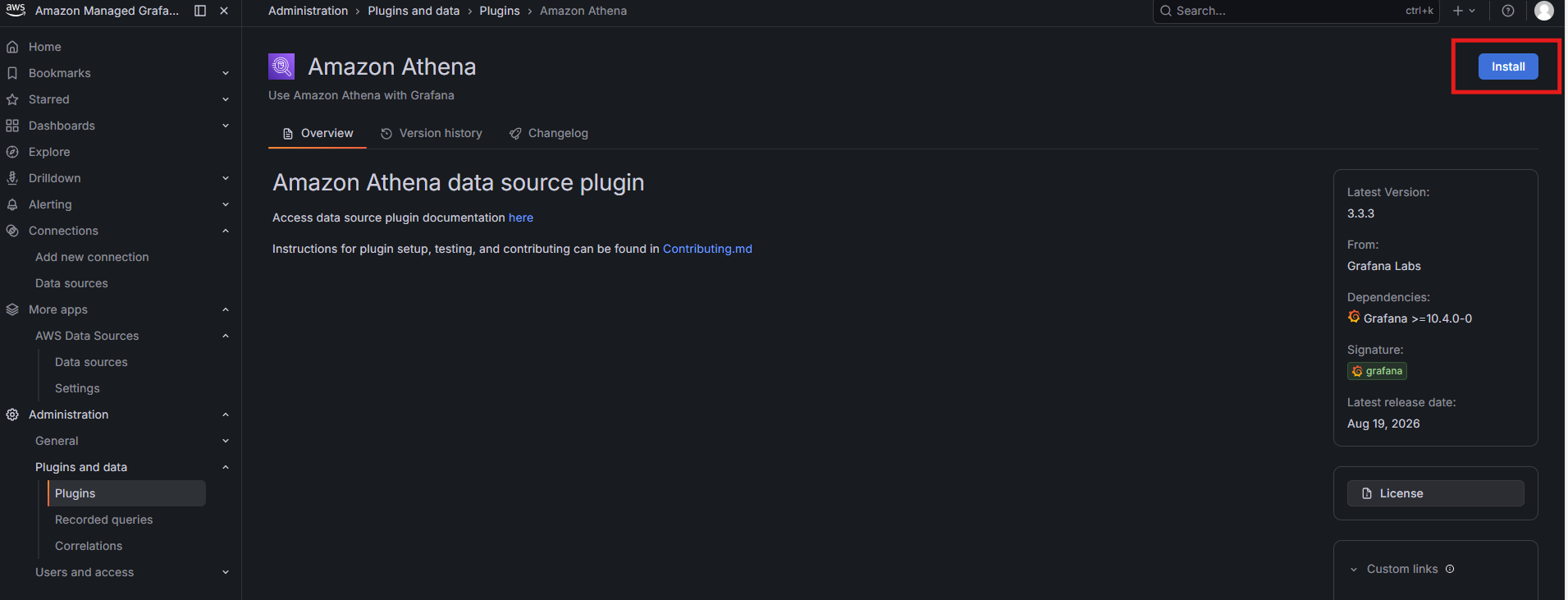Open the Changelog tab
Image resolution: width=1568 pixels, height=600 pixels.
click(549, 133)
